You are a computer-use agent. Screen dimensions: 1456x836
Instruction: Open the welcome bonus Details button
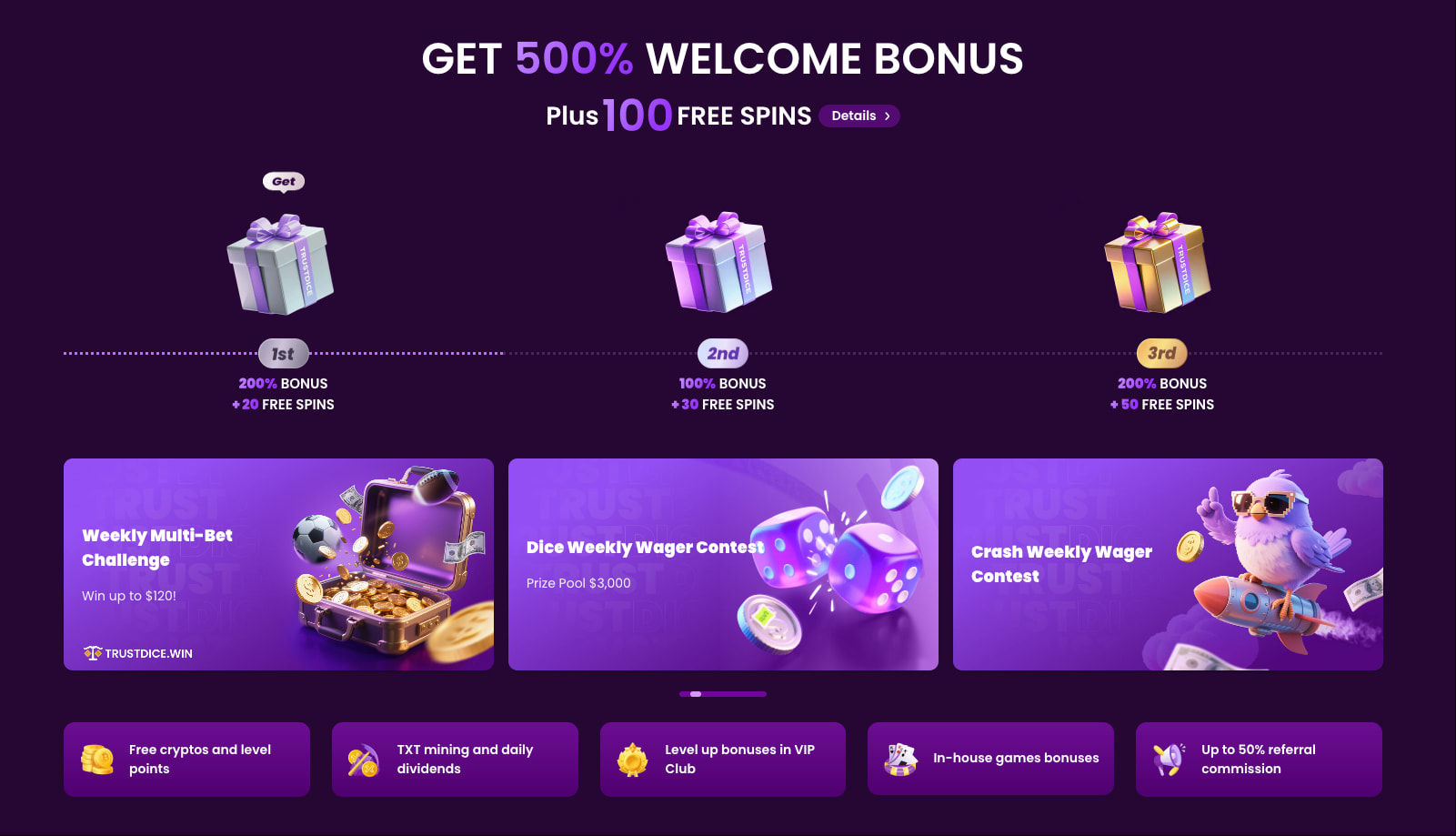859,116
